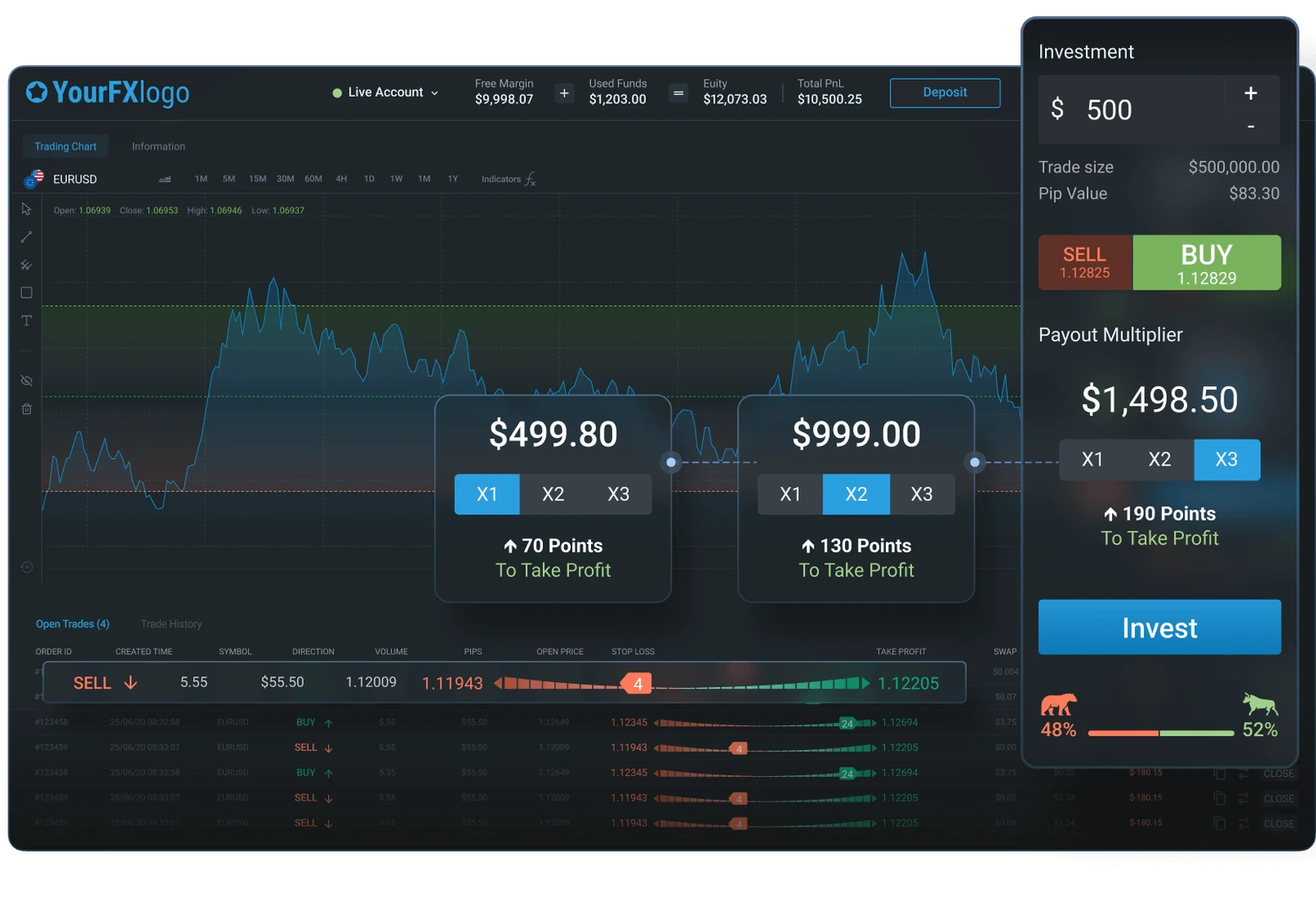Open the Indicators function panel
The height and width of the screenshot is (915, 1316).
pyautogui.click(x=503, y=179)
